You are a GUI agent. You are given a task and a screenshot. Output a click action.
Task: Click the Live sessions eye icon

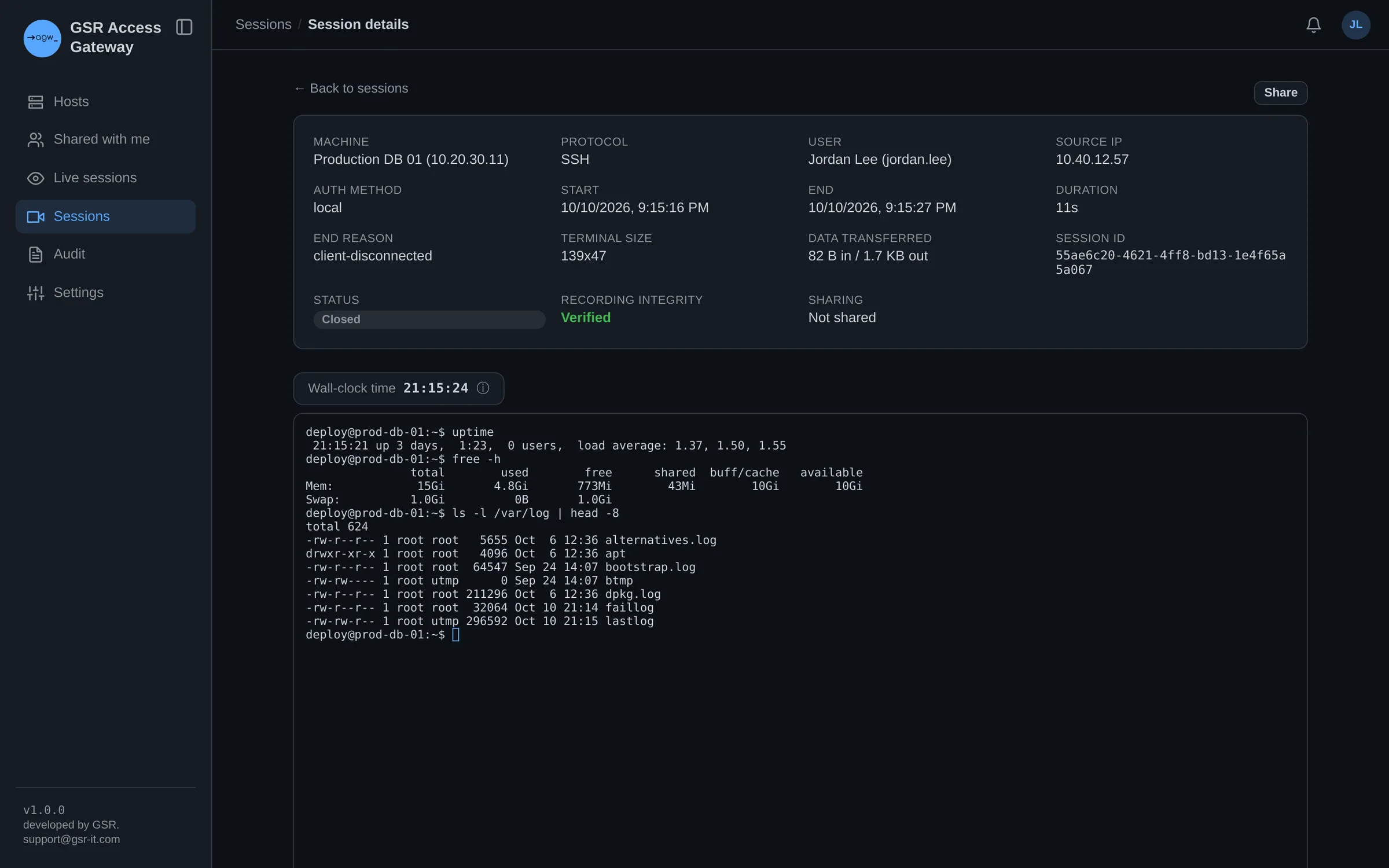pos(35,178)
